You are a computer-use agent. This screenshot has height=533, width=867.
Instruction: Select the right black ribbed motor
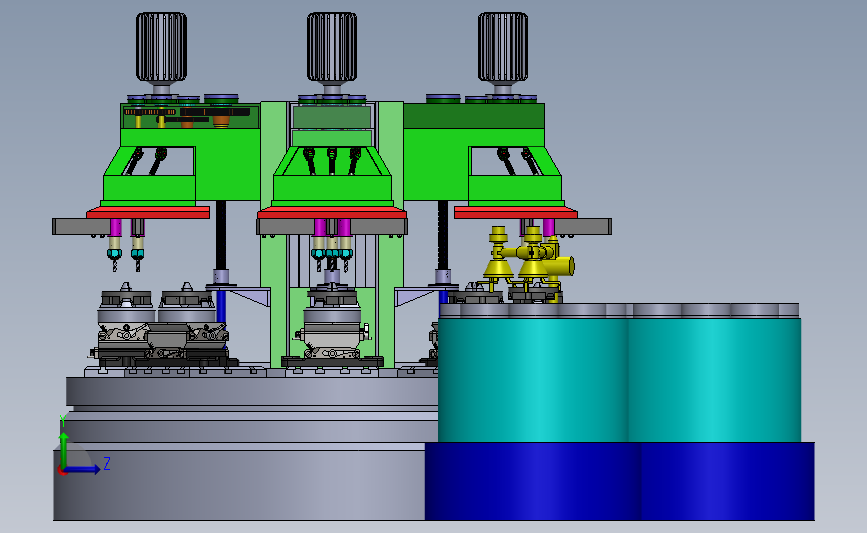(503, 47)
